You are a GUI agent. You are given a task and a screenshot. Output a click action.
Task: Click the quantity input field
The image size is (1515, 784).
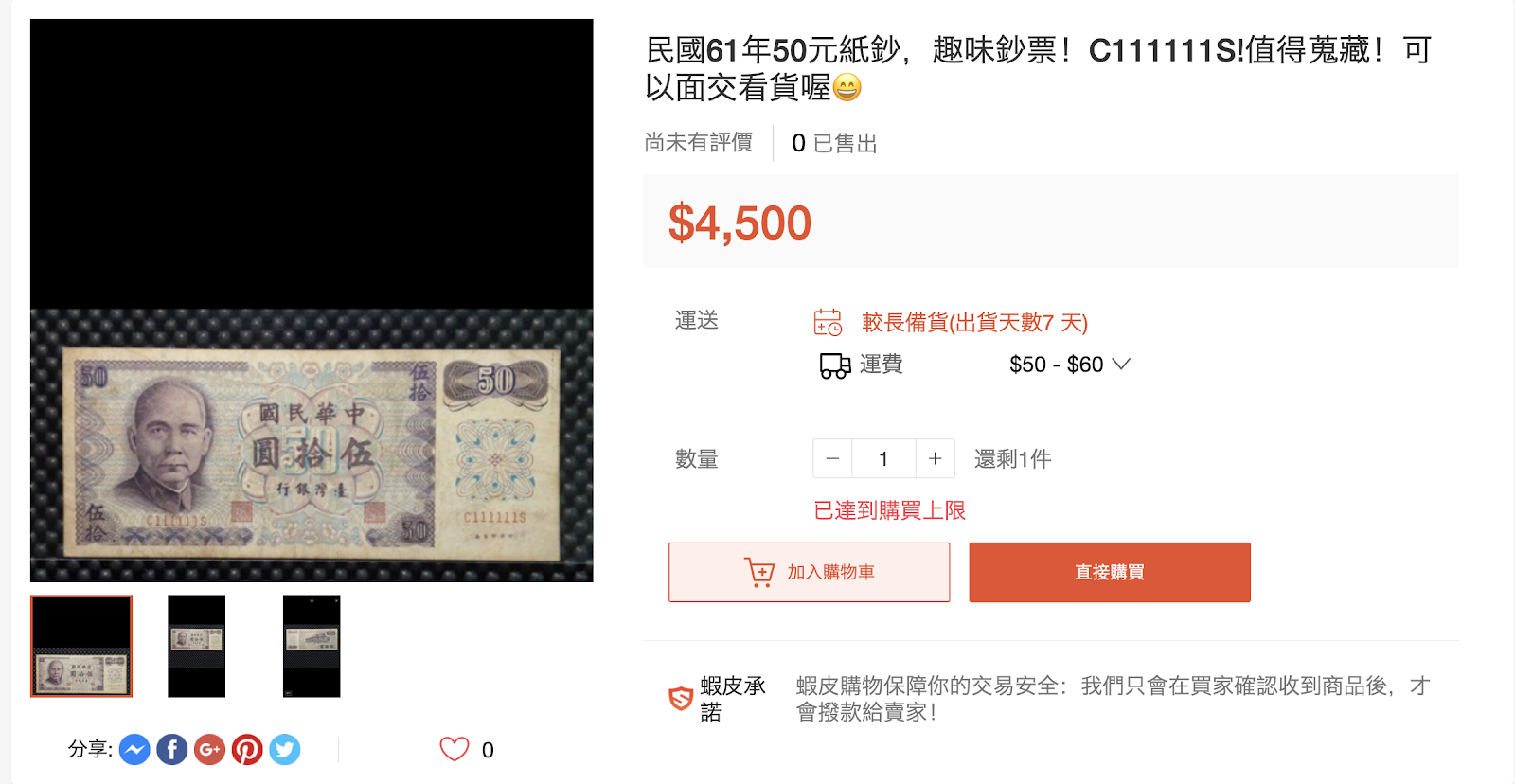pyautogui.click(x=883, y=459)
